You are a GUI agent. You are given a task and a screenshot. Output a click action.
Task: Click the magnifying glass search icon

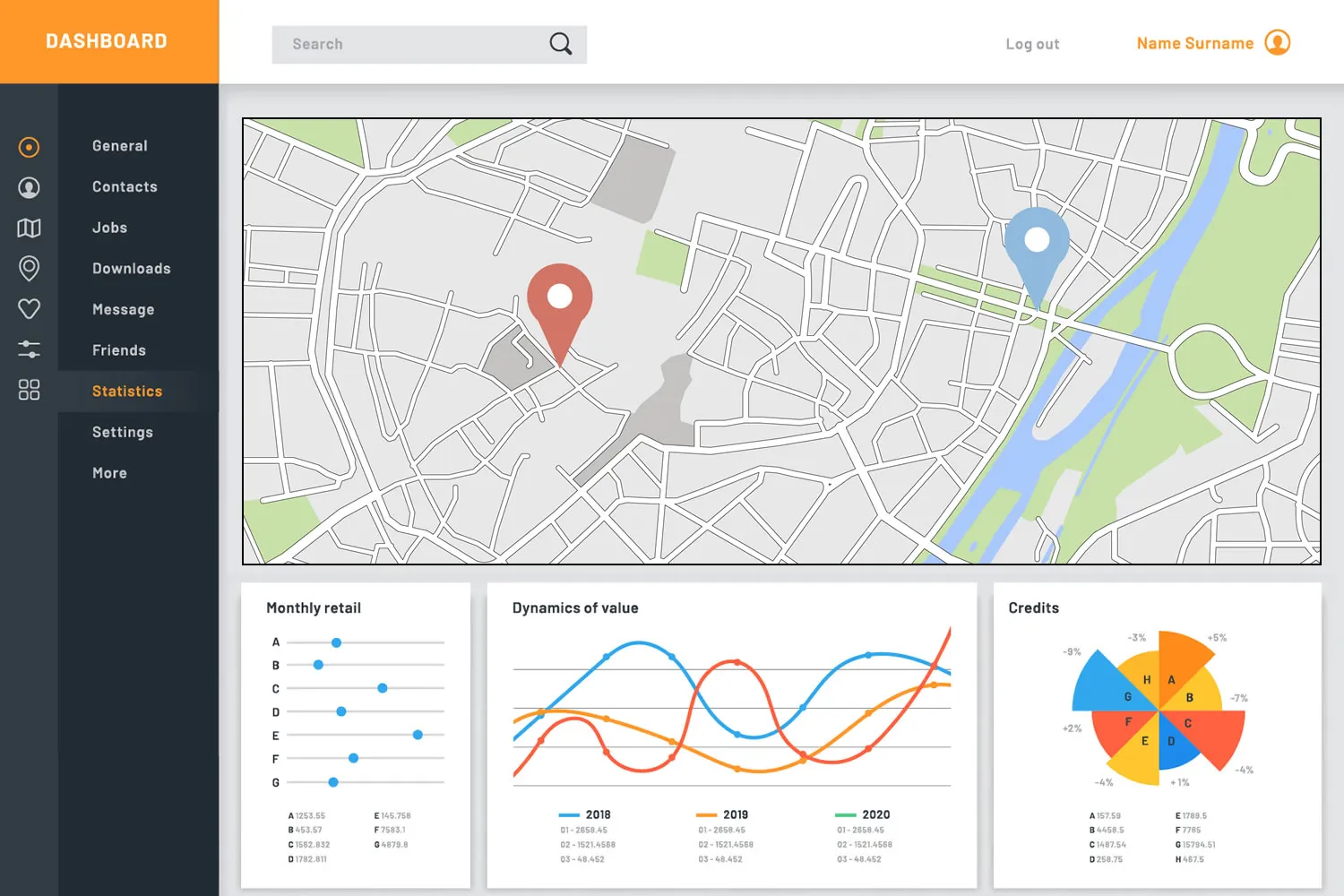coord(560,44)
